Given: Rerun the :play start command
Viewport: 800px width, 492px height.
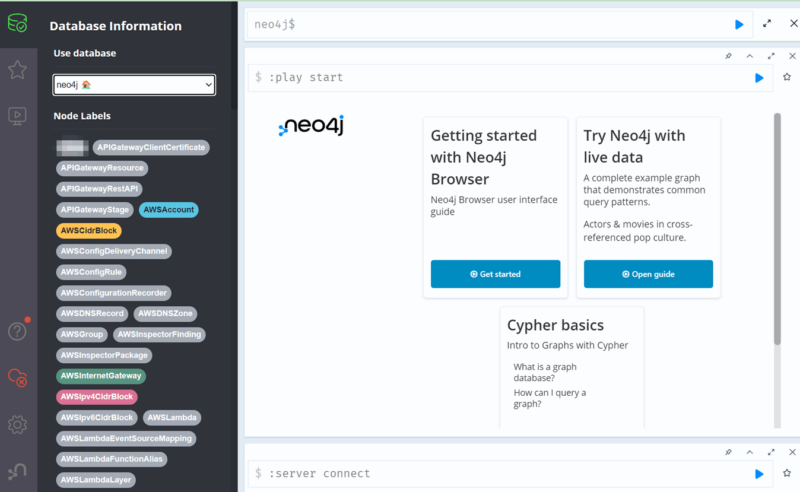Looking at the screenshot, I should [759, 78].
